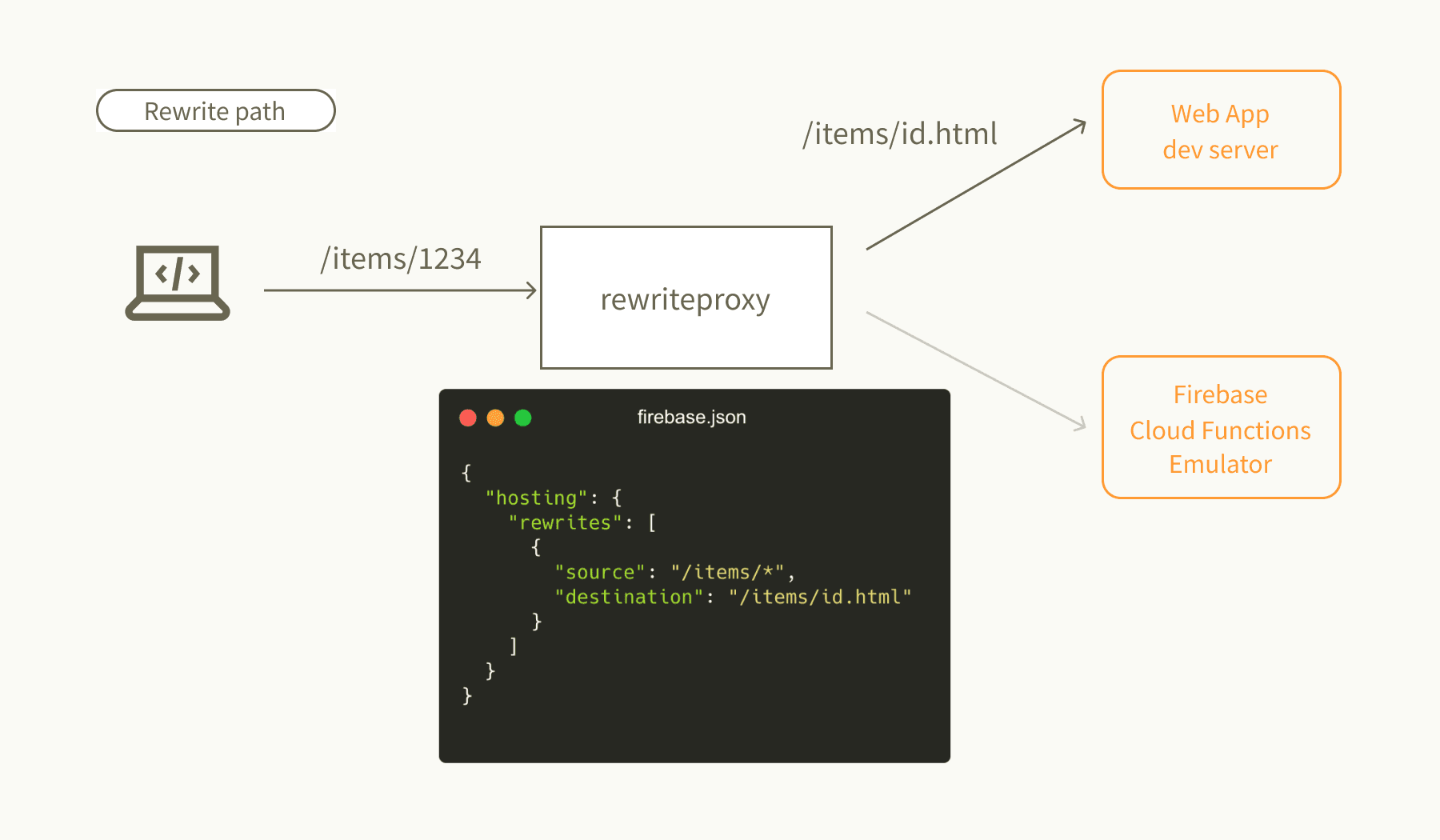Click the Firebase Cloud Functions Emulator box
1440x840 pixels.
click(1221, 427)
